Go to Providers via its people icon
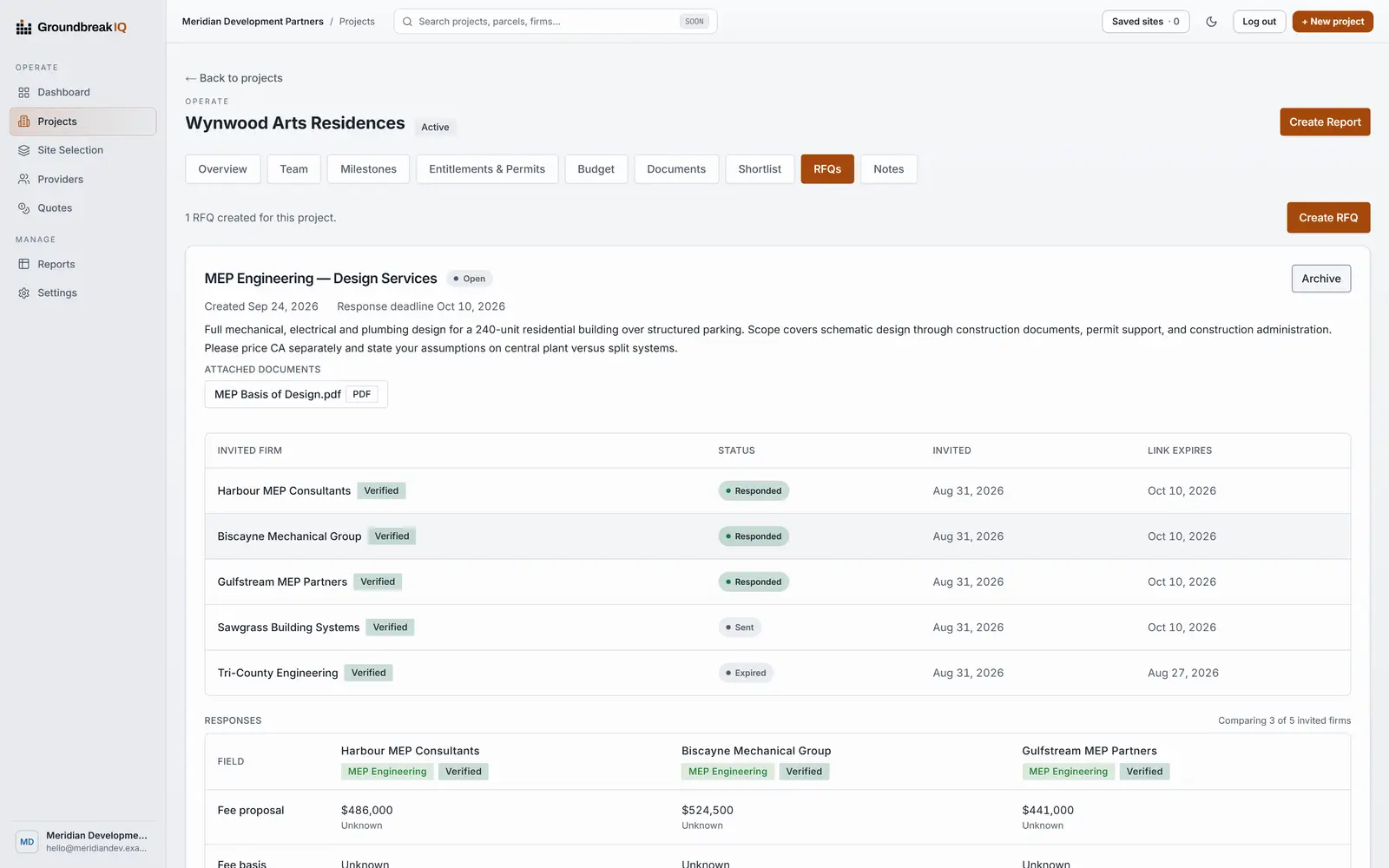This screenshot has width=1389, height=868. [x=24, y=180]
